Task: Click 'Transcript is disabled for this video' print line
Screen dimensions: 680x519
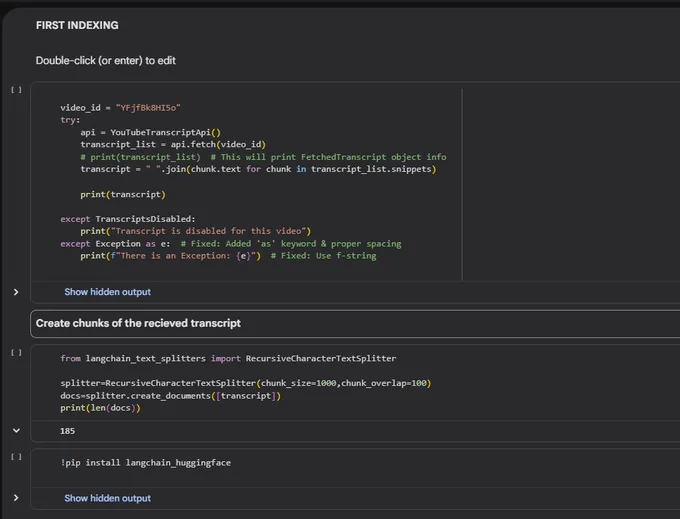Action: pyautogui.click(x=196, y=231)
